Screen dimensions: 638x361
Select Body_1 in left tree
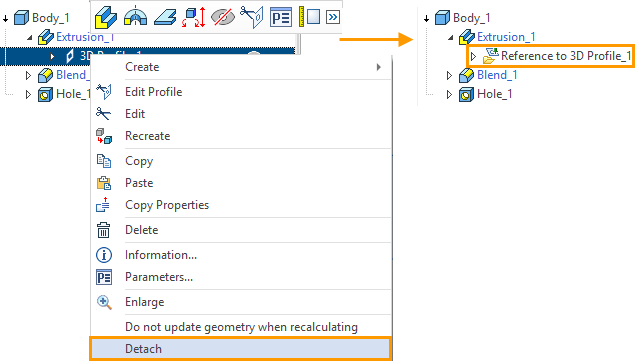(x=51, y=18)
